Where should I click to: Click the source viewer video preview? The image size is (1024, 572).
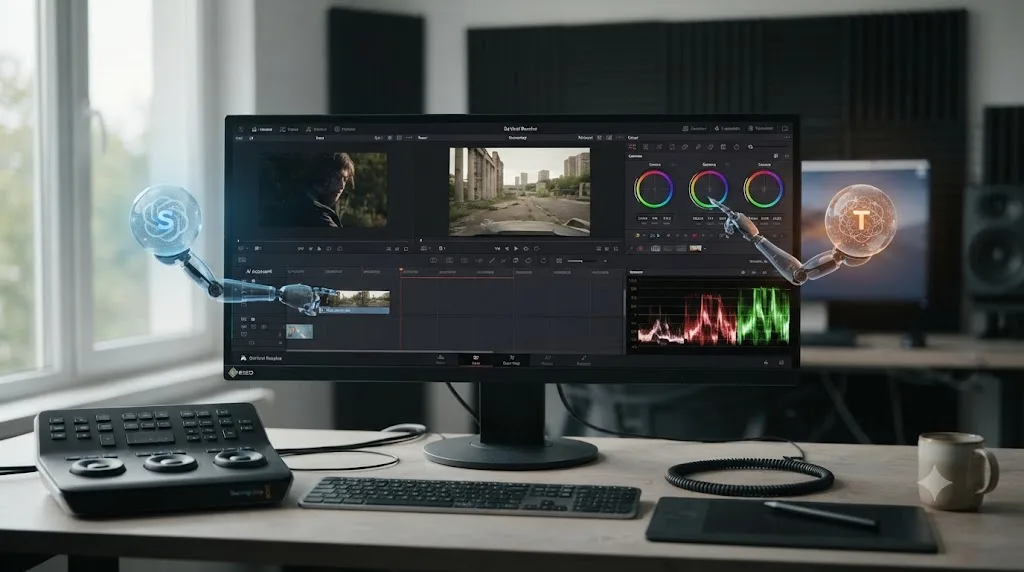pos(324,190)
